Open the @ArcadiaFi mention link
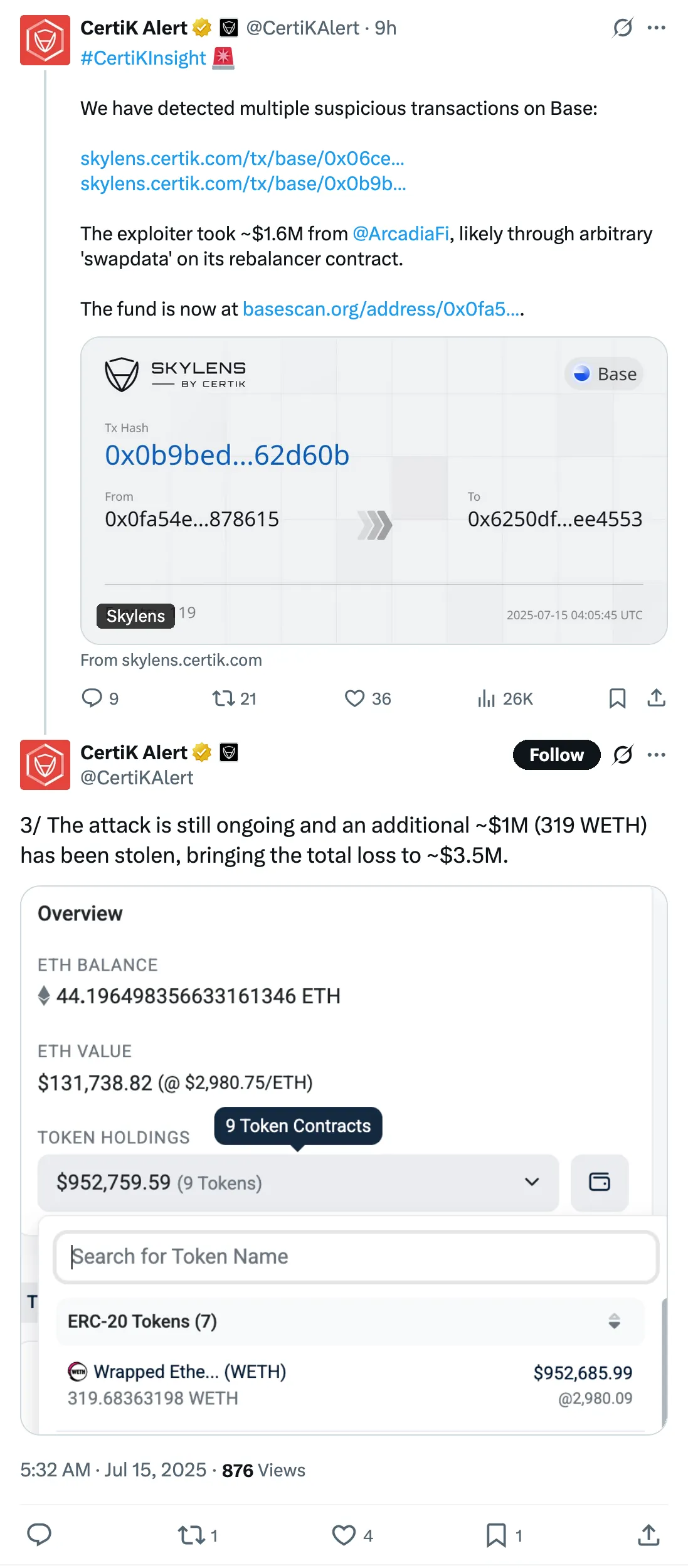The height and width of the screenshot is (1568, 688). pos(401,233)
